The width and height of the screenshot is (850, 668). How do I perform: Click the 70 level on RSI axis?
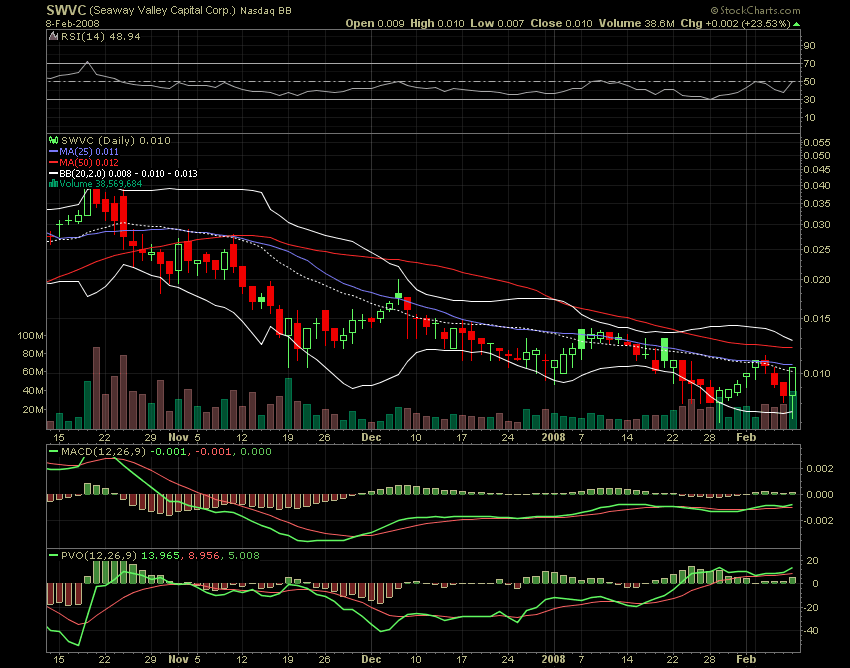(809, 64)
